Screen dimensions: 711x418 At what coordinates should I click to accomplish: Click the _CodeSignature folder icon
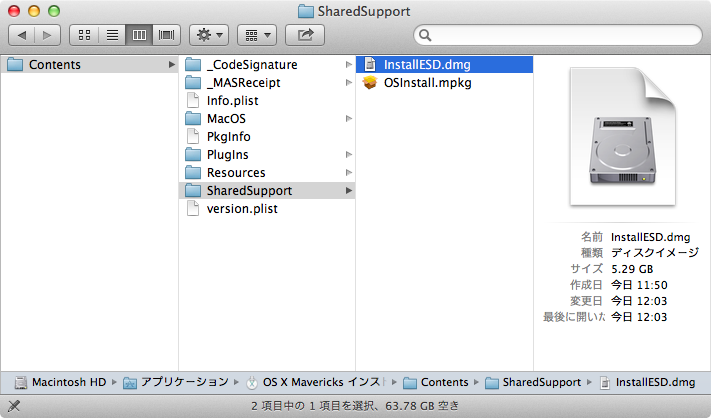pos(193,64)
